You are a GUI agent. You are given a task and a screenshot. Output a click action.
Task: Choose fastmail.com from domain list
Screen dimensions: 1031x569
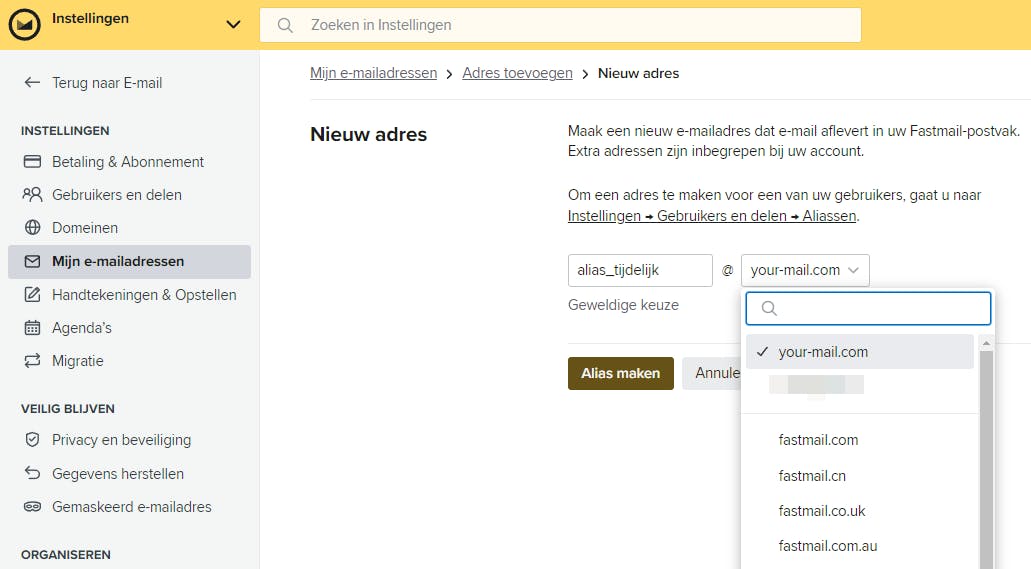818,440
